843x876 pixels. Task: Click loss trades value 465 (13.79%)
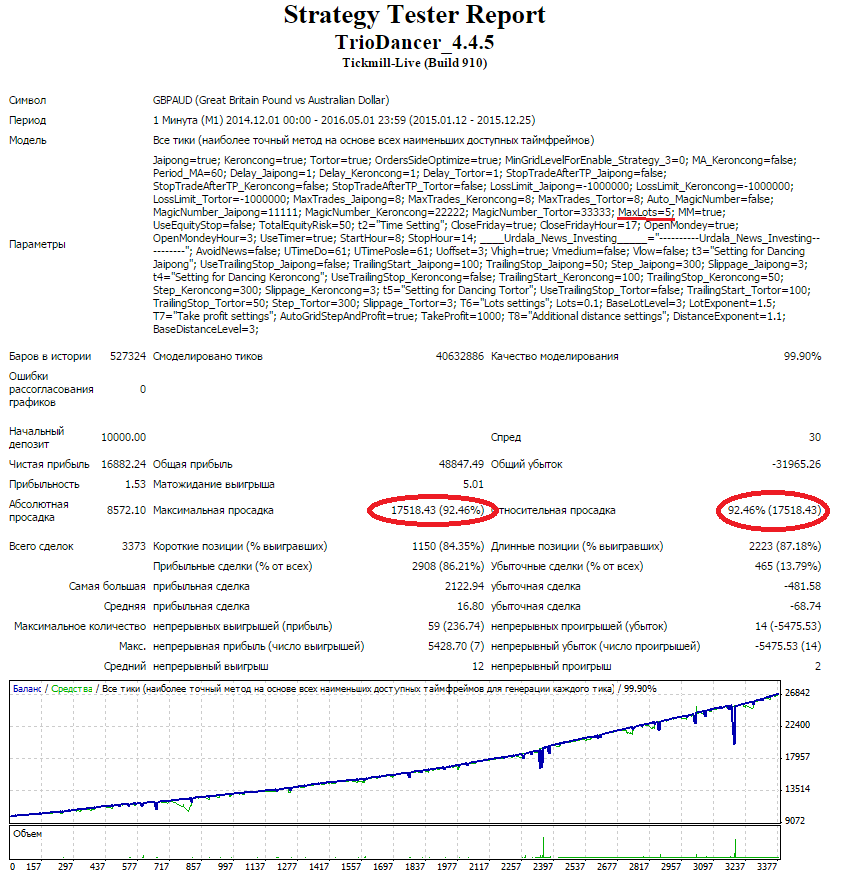tap(788, 566)
